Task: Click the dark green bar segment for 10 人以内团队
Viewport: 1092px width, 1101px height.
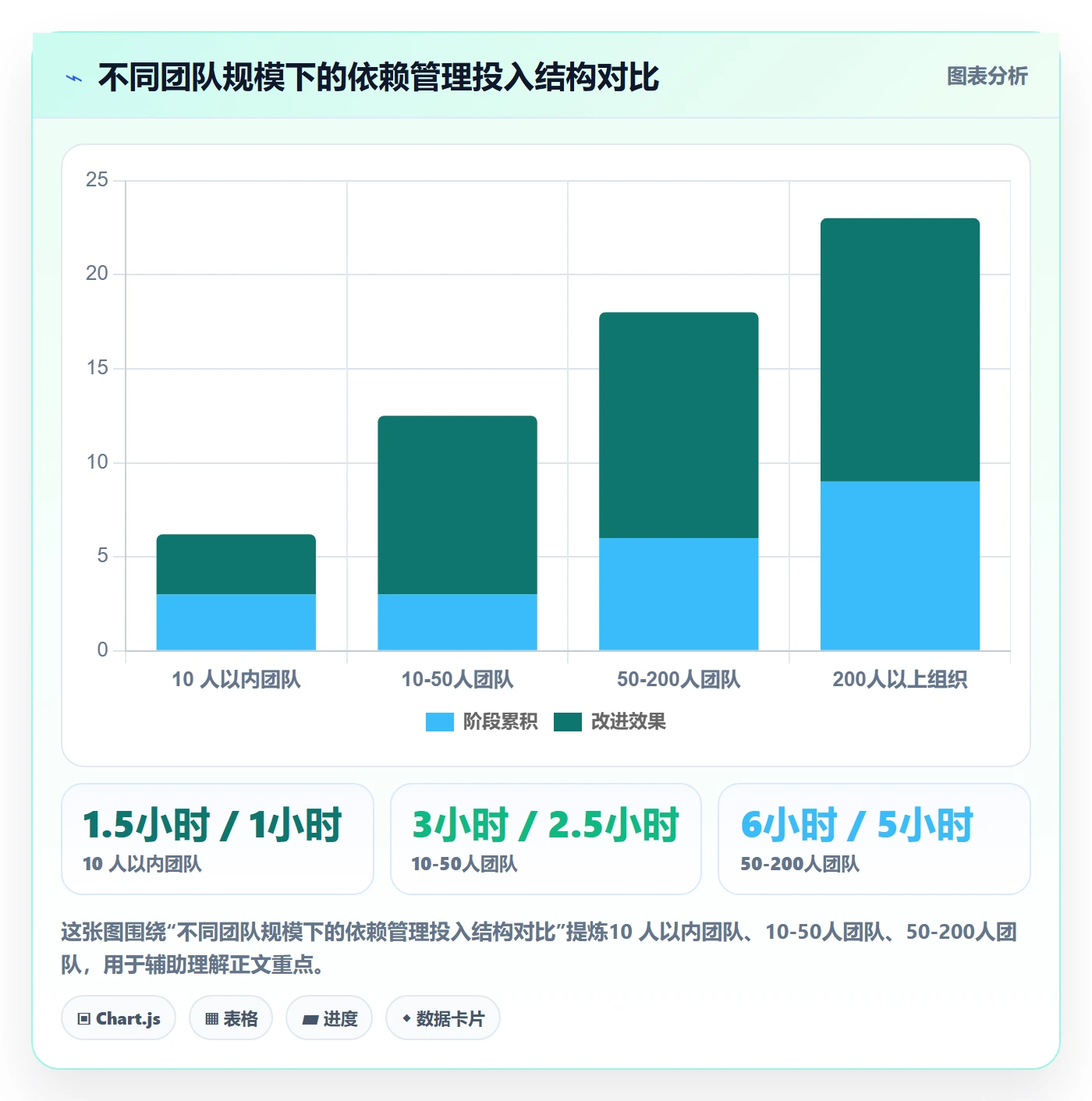Action: click(236, 565)
